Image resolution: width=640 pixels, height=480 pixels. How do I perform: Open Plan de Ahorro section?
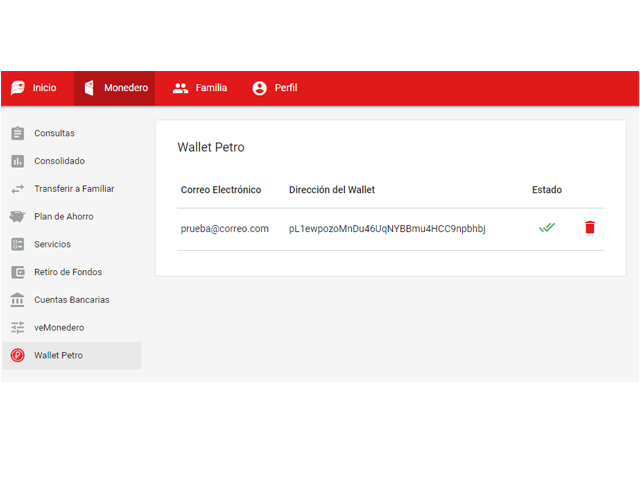tap(71, 217)
